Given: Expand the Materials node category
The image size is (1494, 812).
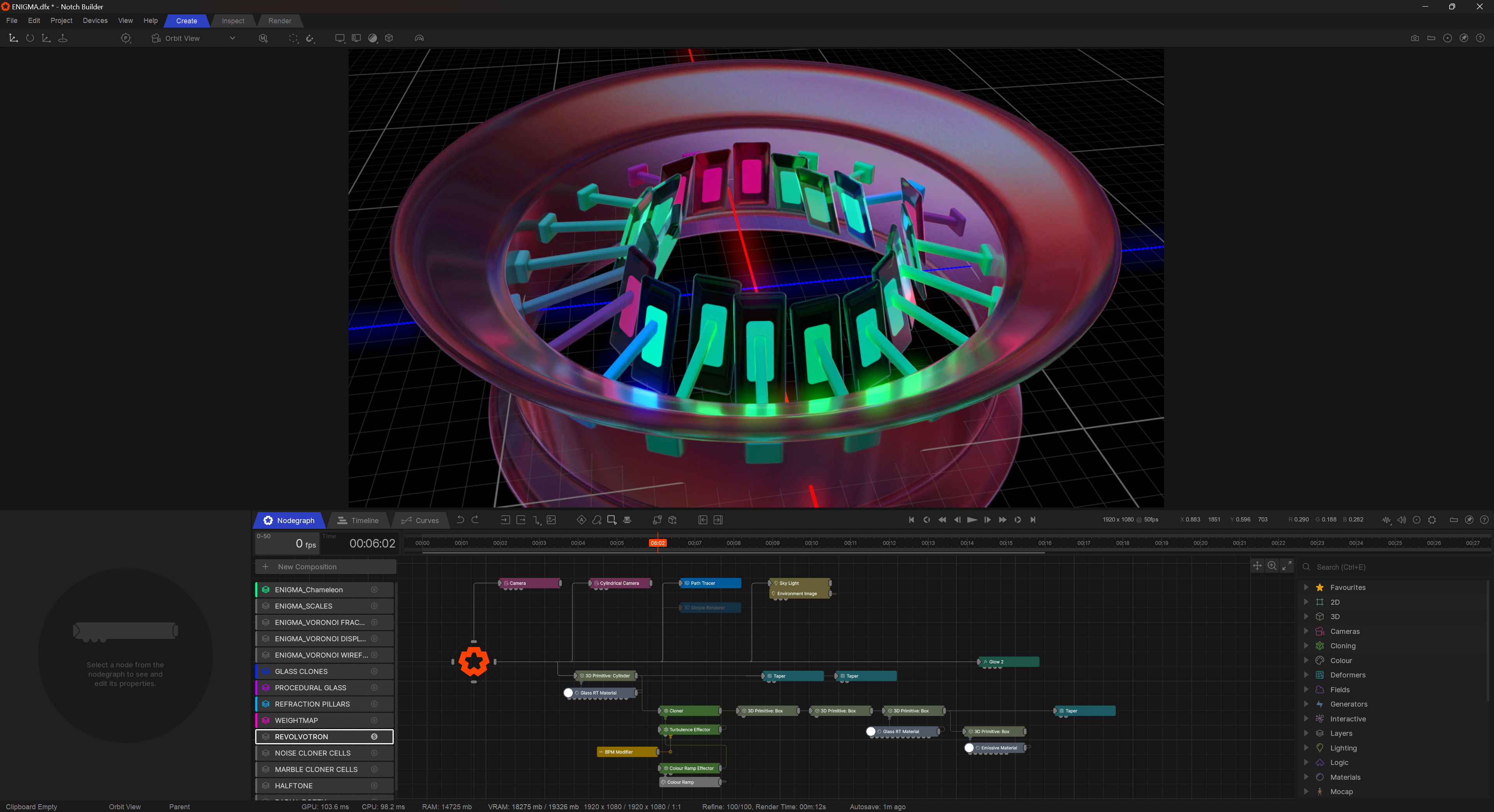Looking at the screenshot, I should click(x=1306, y=777).
